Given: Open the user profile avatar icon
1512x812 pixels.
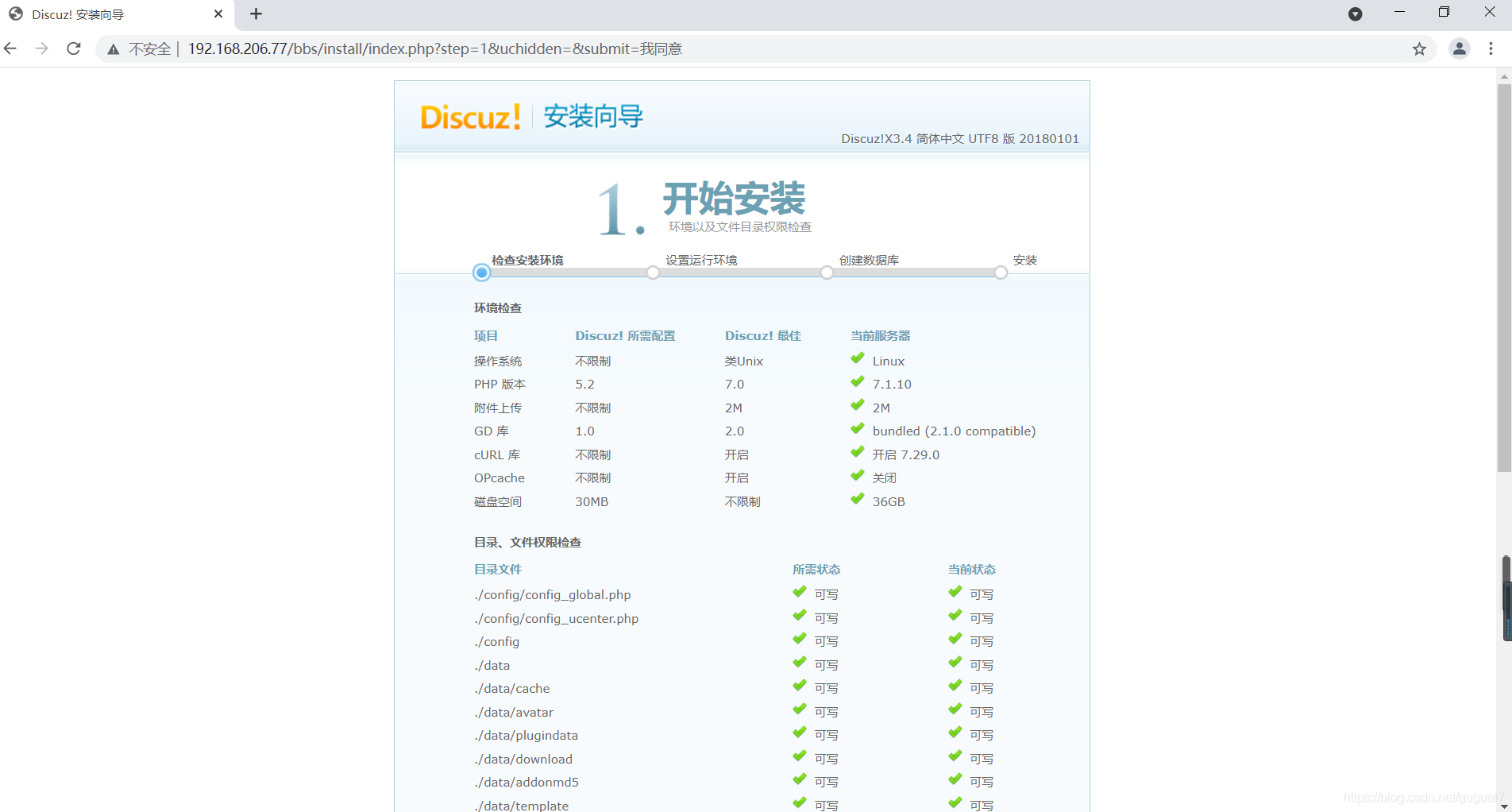Looking at the screenshot, I should (1460, 48).
